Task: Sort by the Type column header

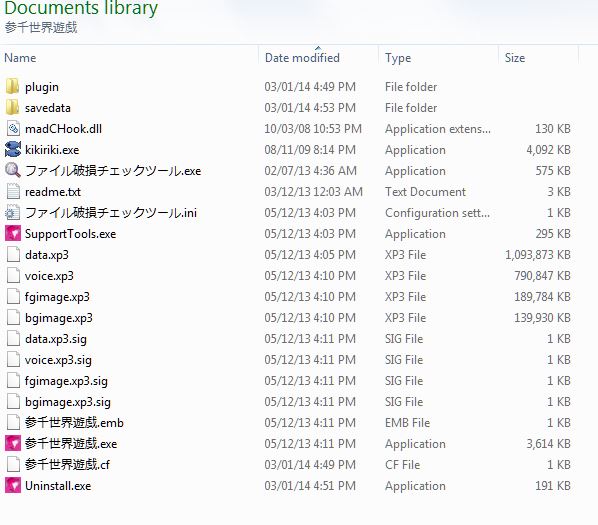Action: point(398,58)
